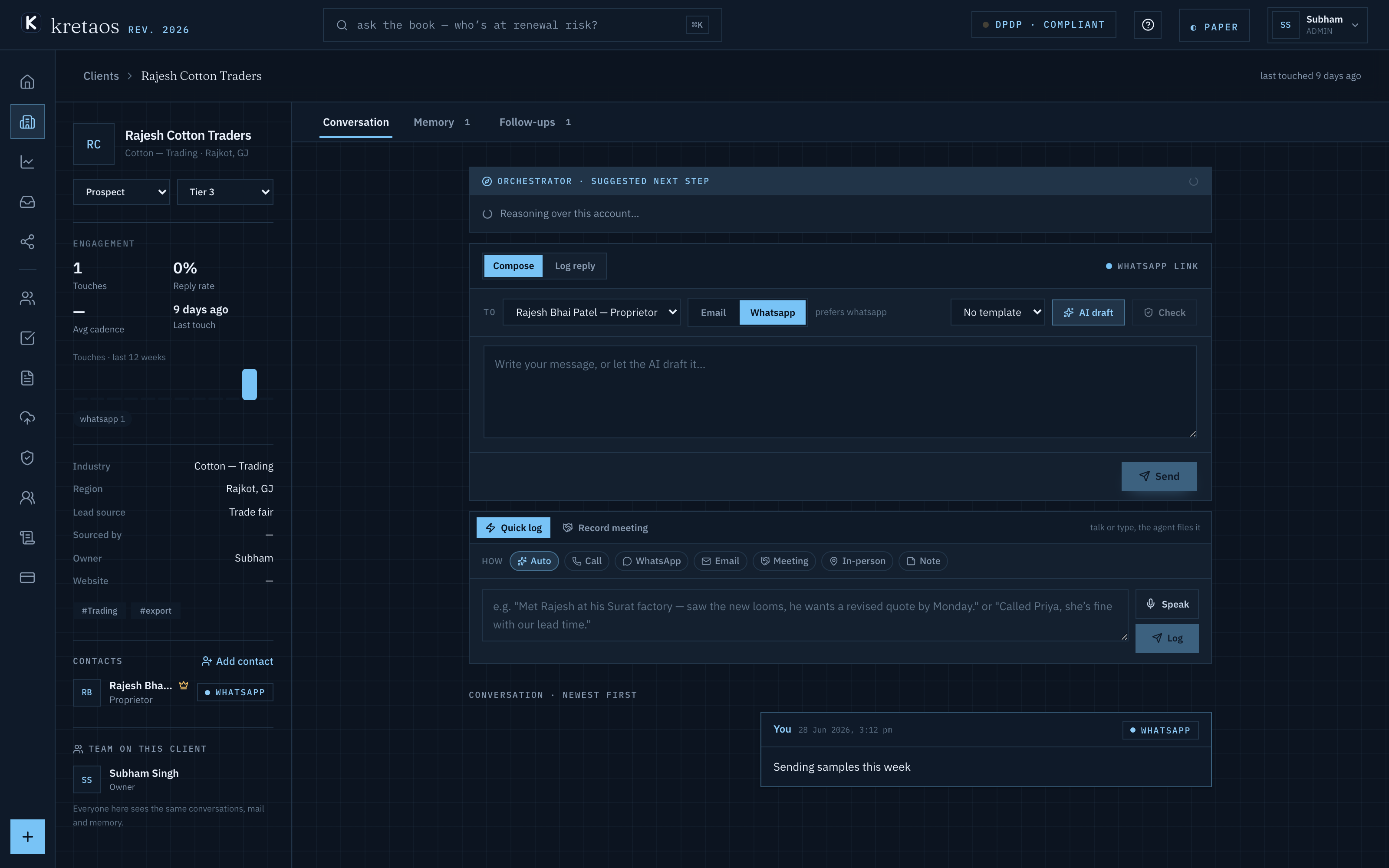Select Call as log method
The height and width of the screenshot is (868, 1389).
(x=586, y=561)
